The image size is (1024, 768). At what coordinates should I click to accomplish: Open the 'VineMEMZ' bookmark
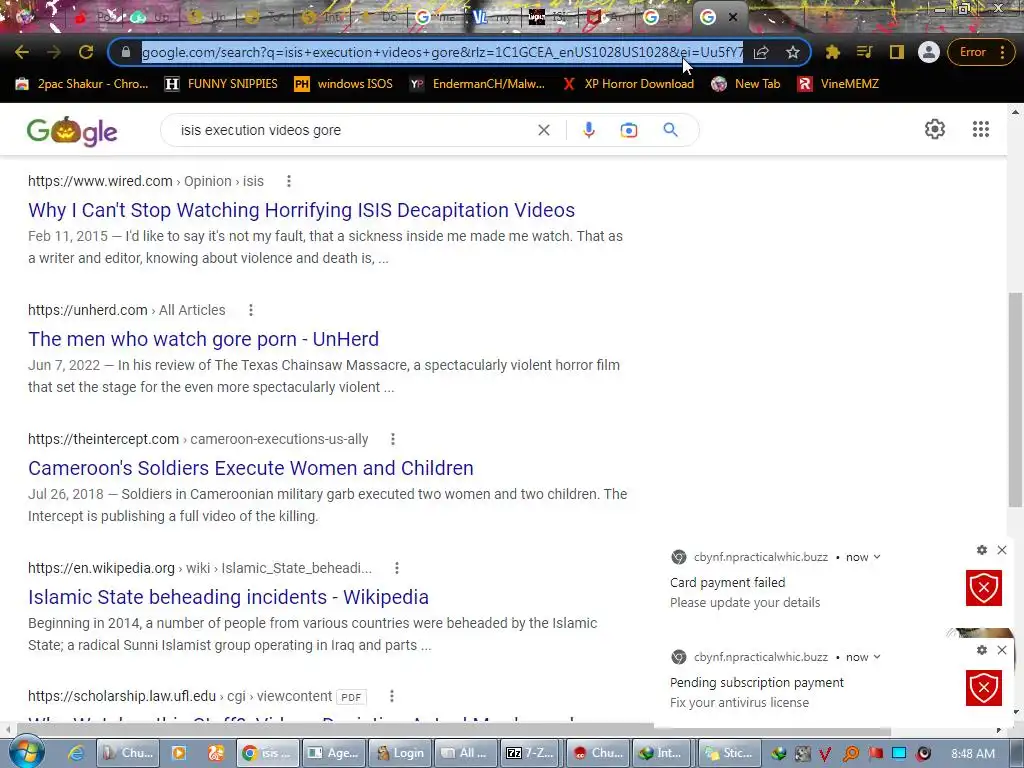pos(838,84)
